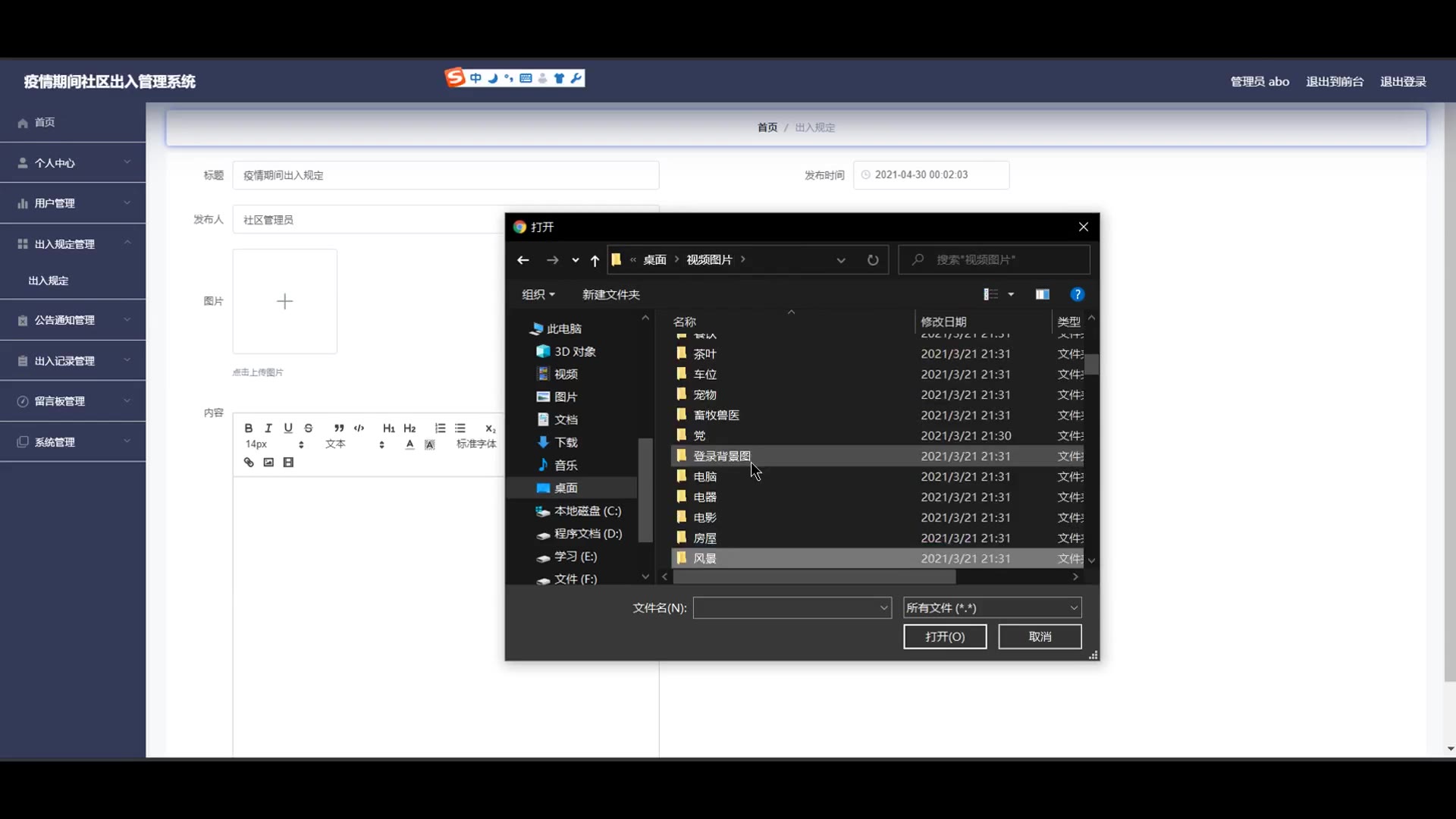Open the 所有文件 file type dropdown
1456x819 pixels.
pyautogui.click(x=992, y=607)
